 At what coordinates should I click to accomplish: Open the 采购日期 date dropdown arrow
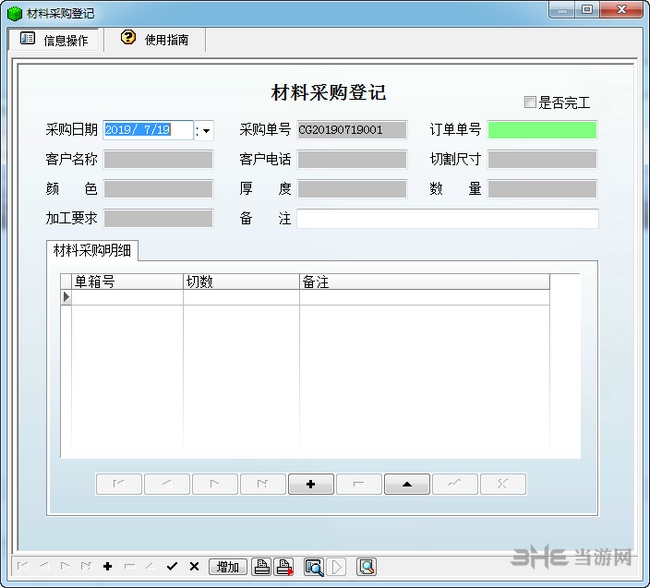[x=206, y=131]
